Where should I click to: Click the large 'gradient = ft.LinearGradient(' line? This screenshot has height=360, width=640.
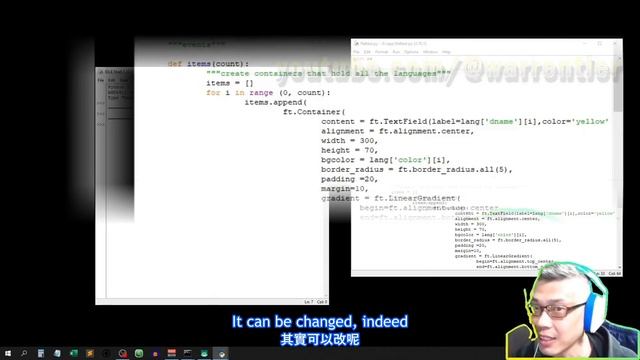point(391,198)
